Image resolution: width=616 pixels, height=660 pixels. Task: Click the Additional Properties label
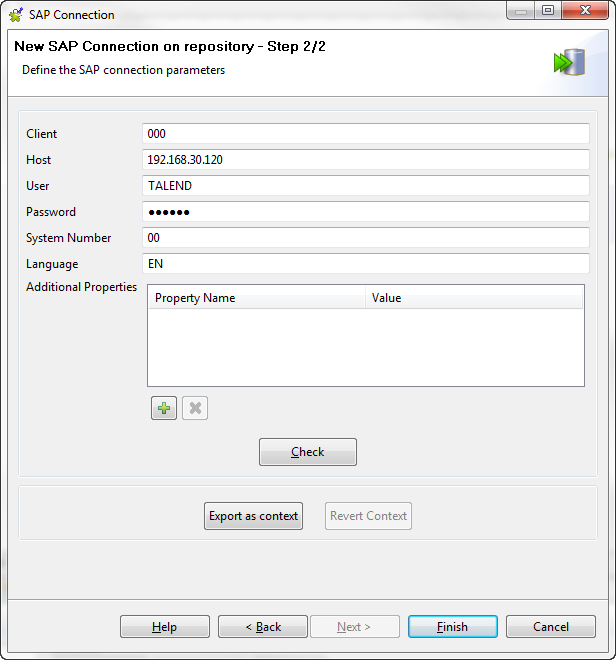[x=82, y=287]
